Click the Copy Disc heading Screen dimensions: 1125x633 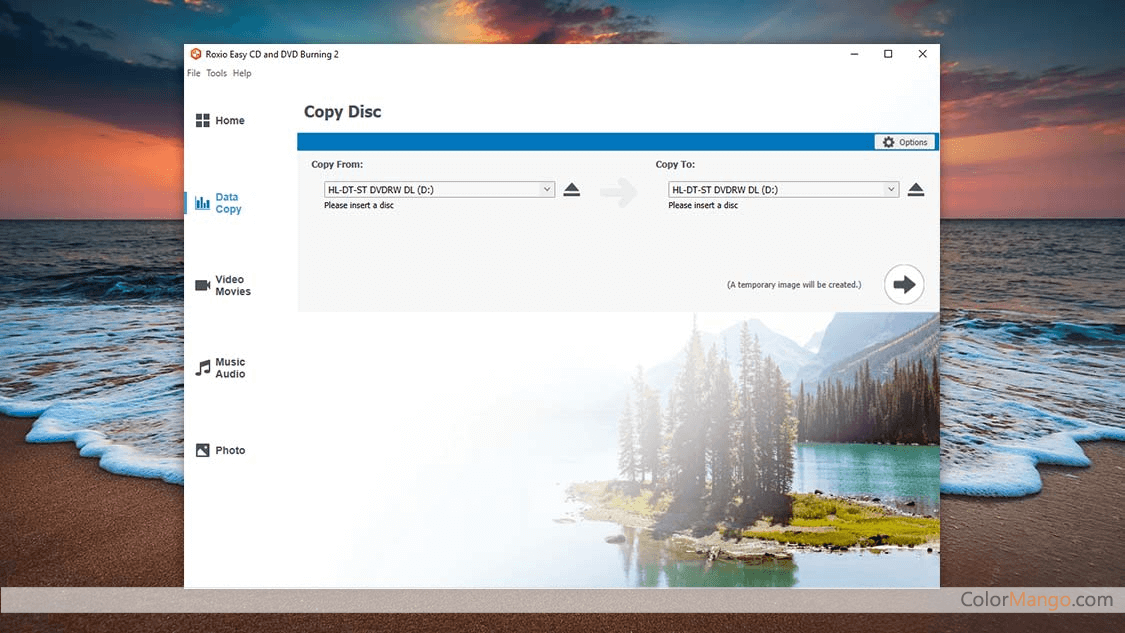[343, 112]
